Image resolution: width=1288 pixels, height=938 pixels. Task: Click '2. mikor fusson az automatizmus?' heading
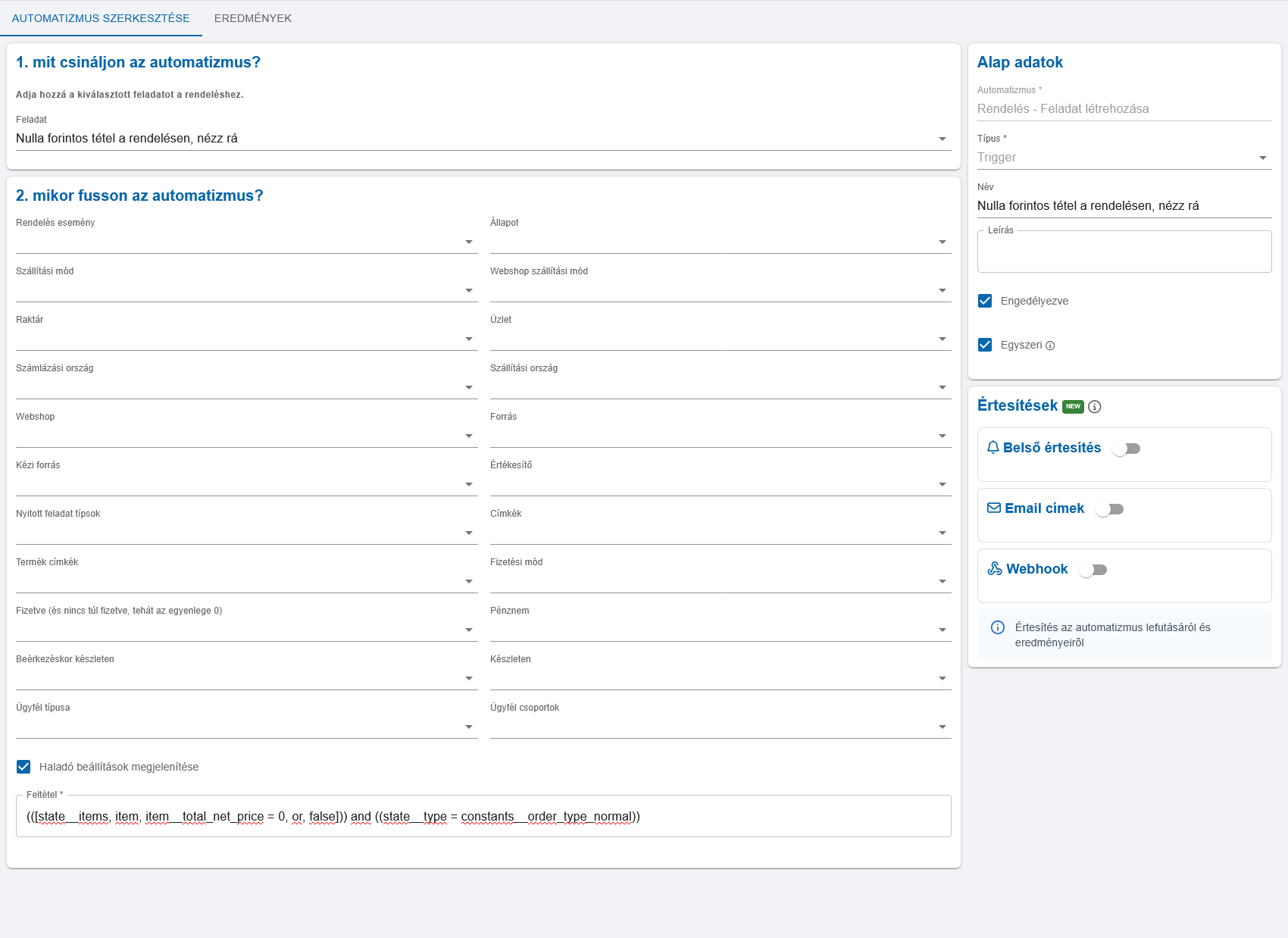(x=139, y=195)
